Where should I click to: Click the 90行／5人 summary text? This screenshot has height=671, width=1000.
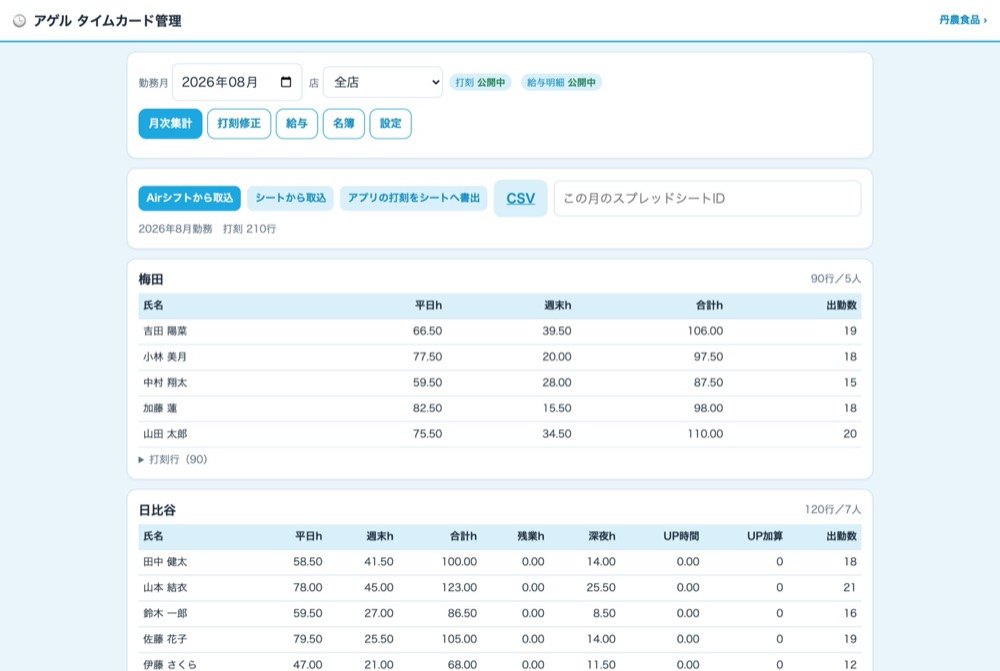(835, 279)
